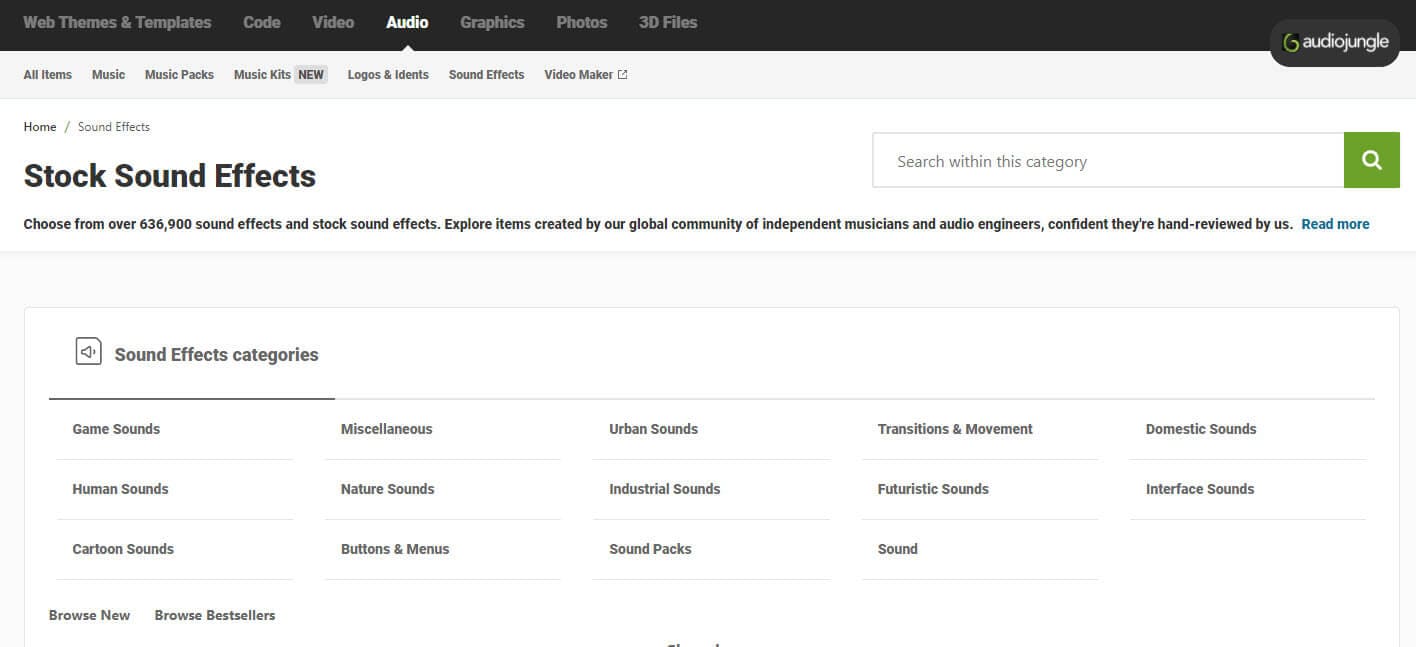
Task: Open the Sound Packs category
Action: (650, 549)
